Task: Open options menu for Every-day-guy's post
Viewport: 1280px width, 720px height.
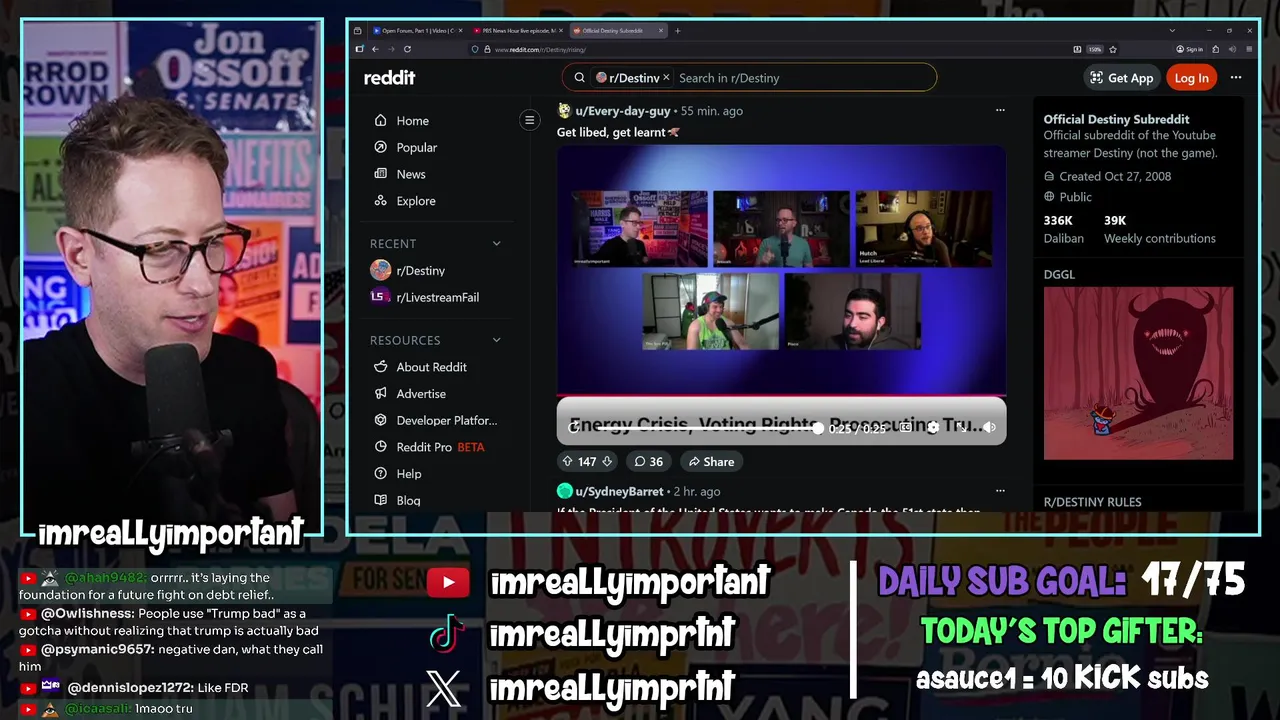Action: [x=999, y=111]
